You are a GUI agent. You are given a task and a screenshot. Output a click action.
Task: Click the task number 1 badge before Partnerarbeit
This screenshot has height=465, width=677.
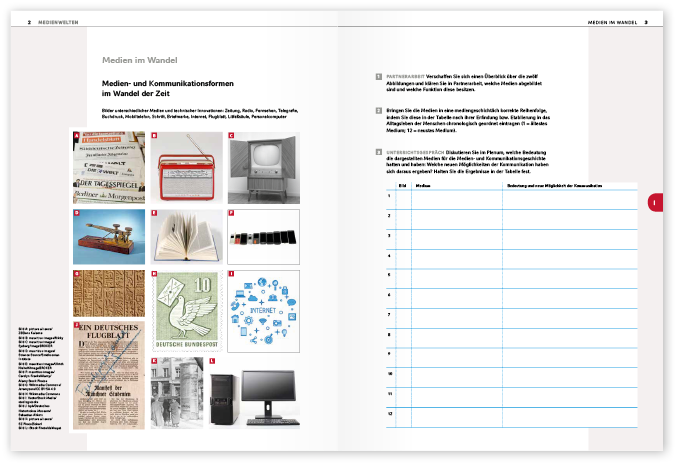377,76
